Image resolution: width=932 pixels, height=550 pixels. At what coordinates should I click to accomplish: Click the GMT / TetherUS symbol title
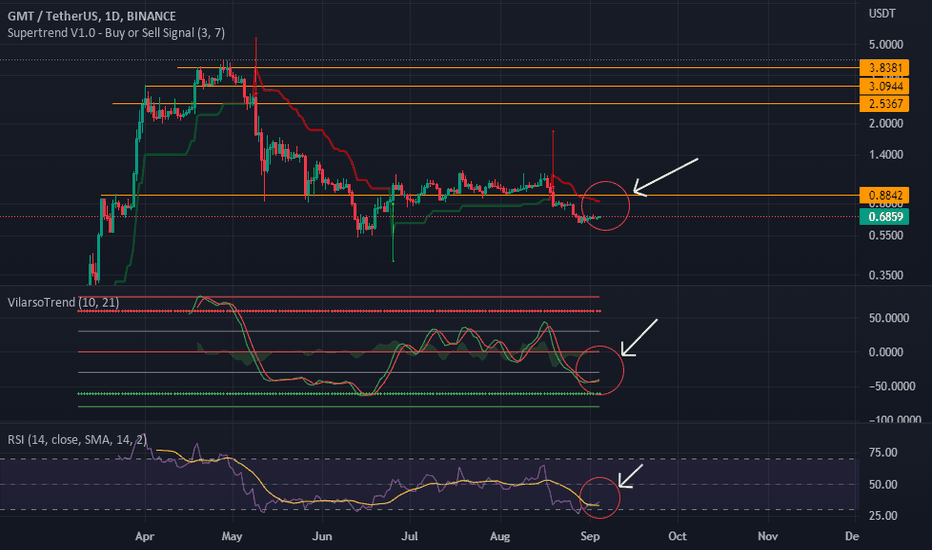92,16
